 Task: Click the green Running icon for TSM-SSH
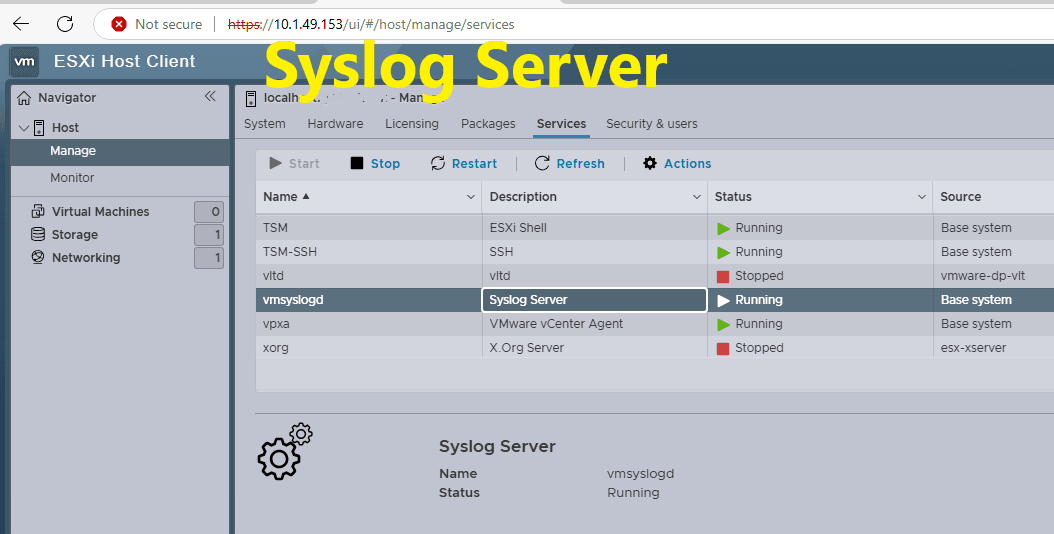723,252
